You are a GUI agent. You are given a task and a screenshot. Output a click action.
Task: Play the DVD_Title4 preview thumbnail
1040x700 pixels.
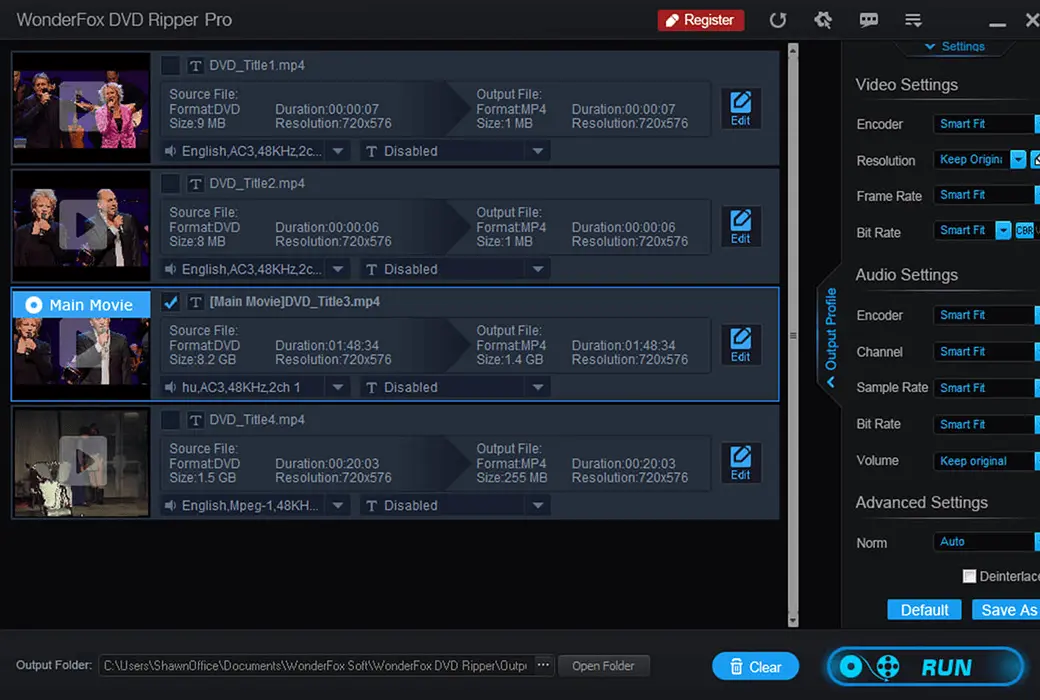tap(82, 460)
